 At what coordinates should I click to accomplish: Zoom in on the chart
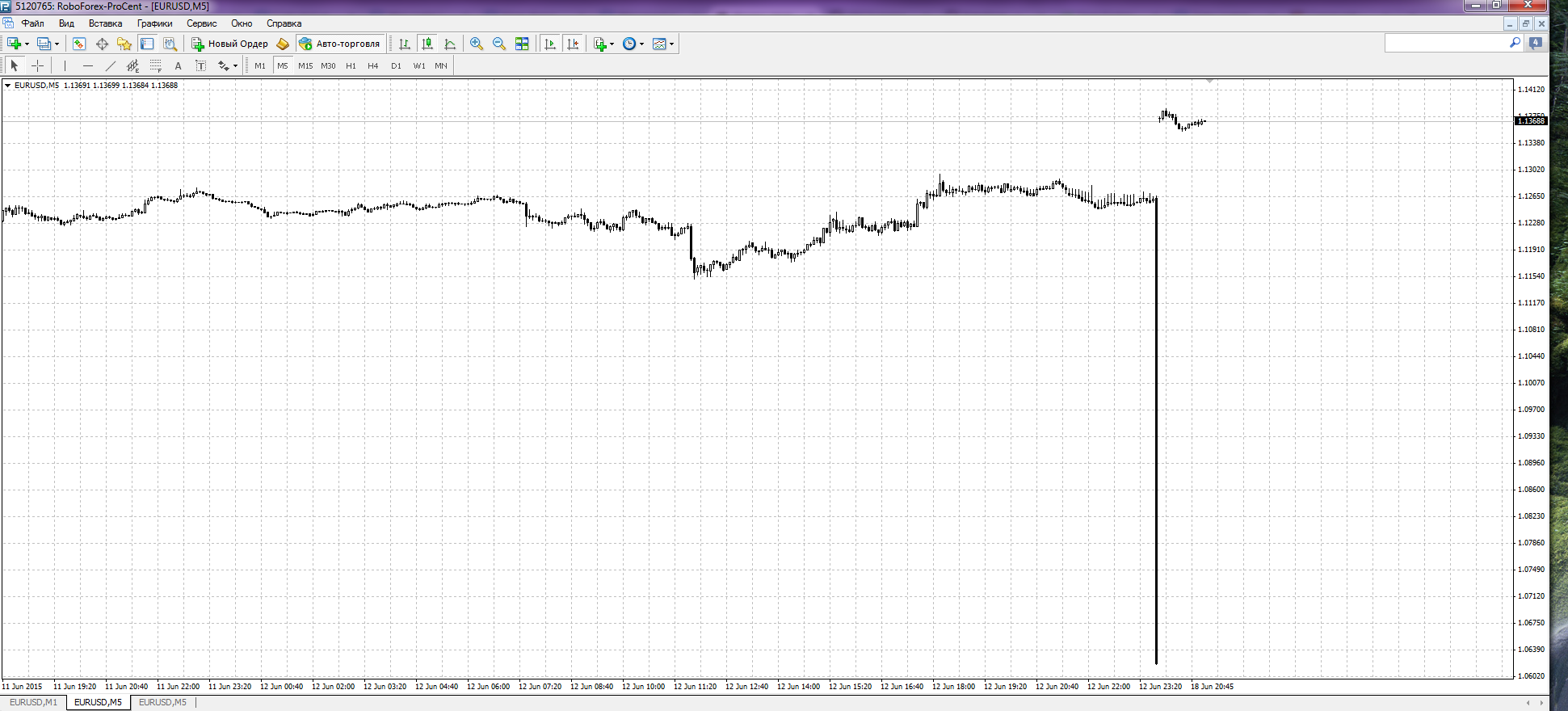477,44
